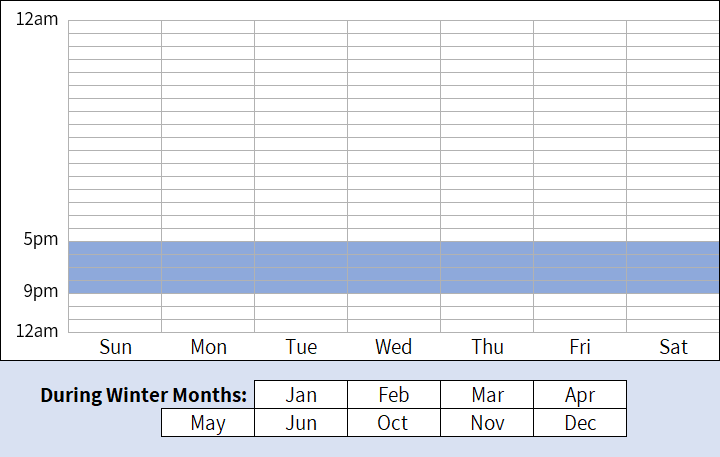Screen dimensions: 720x457
Task: Select the Sat day label
Action: coord(673,347)
